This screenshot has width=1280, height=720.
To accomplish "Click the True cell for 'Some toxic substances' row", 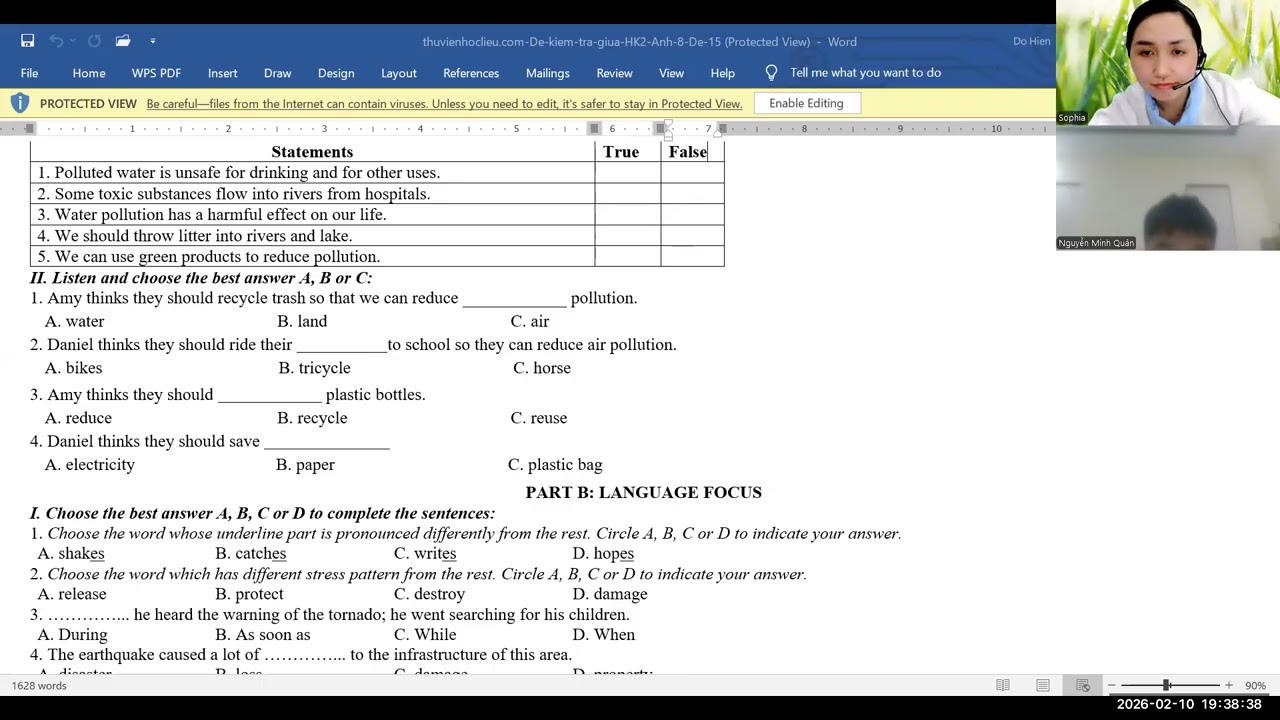I will (627, 194).
